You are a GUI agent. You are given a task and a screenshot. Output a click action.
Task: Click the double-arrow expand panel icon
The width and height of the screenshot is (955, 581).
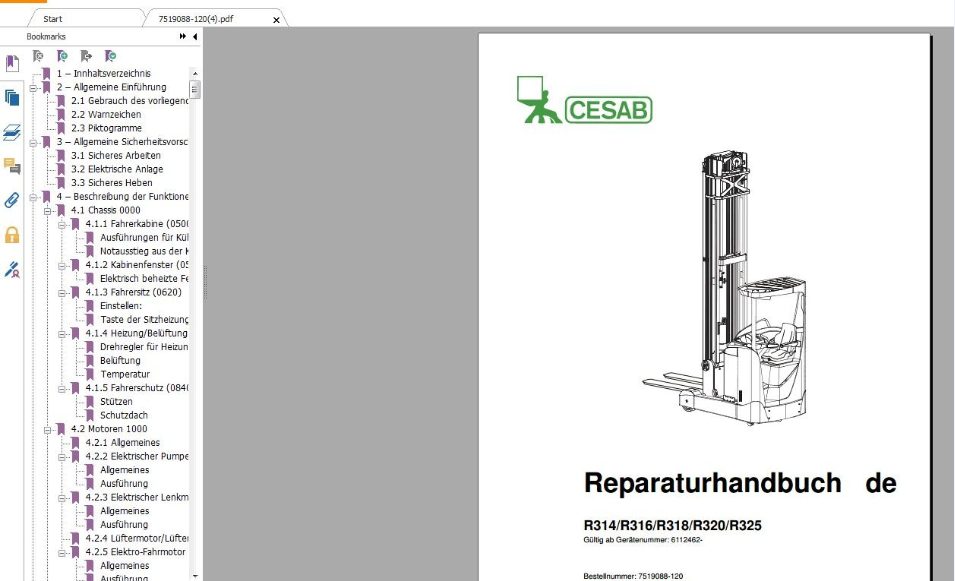click(183, 37)
